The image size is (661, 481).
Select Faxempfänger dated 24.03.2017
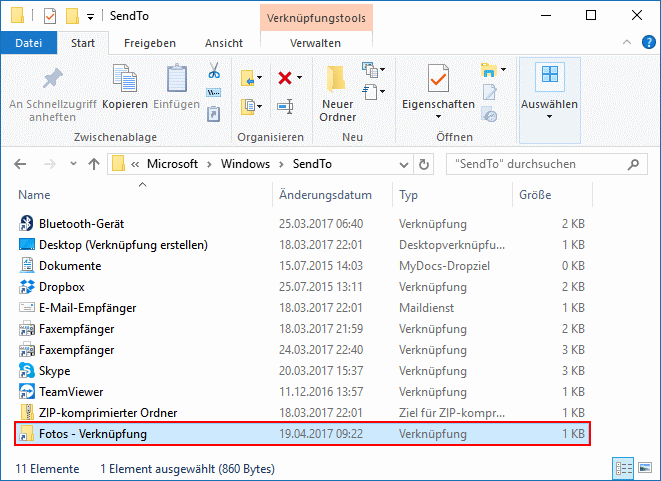click(x=303, y=350)
